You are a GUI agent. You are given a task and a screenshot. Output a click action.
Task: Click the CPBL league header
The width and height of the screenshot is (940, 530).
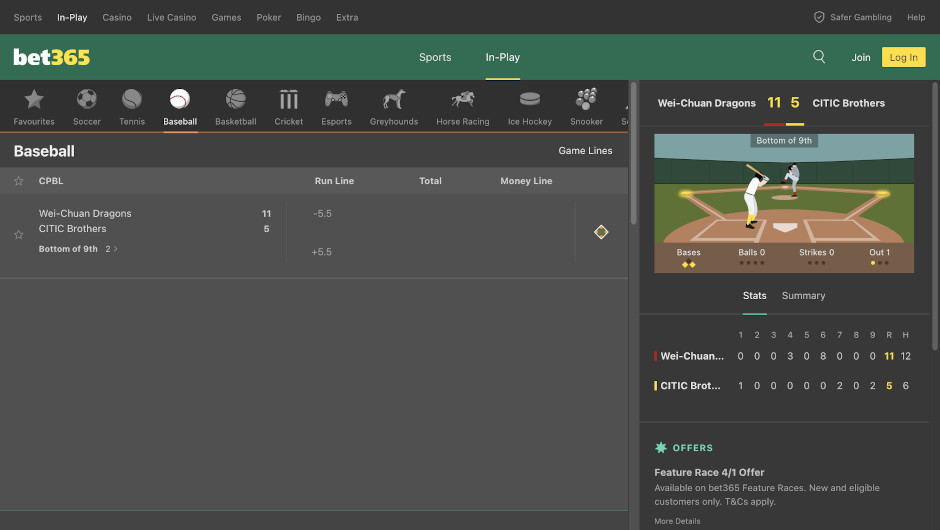pos(51,181)
